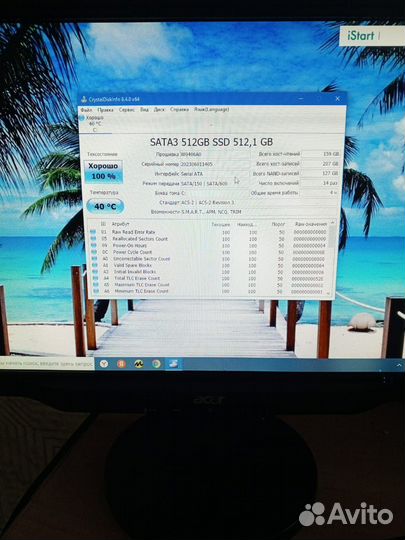Select the drive C: status tab
The width and height of the screenshot is (405, 540).
94,124
